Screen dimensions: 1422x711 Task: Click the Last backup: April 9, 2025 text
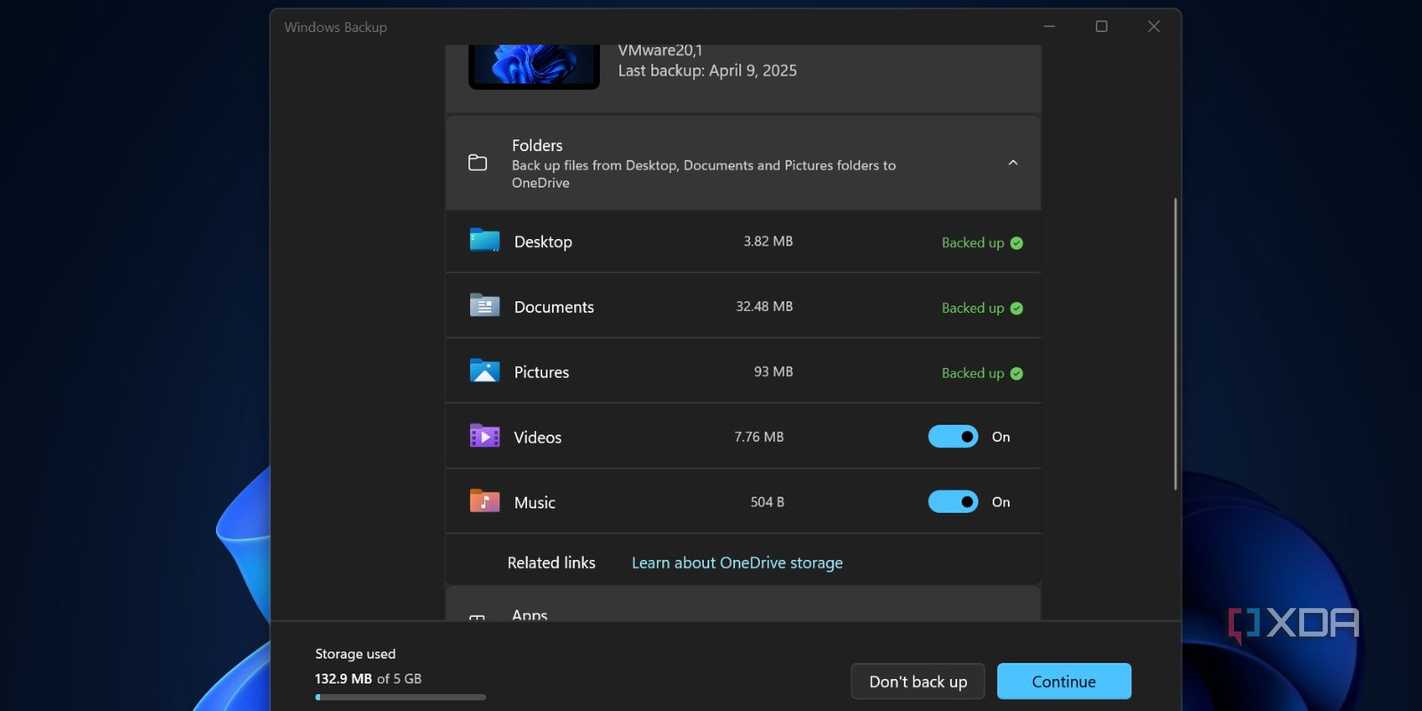707,70
